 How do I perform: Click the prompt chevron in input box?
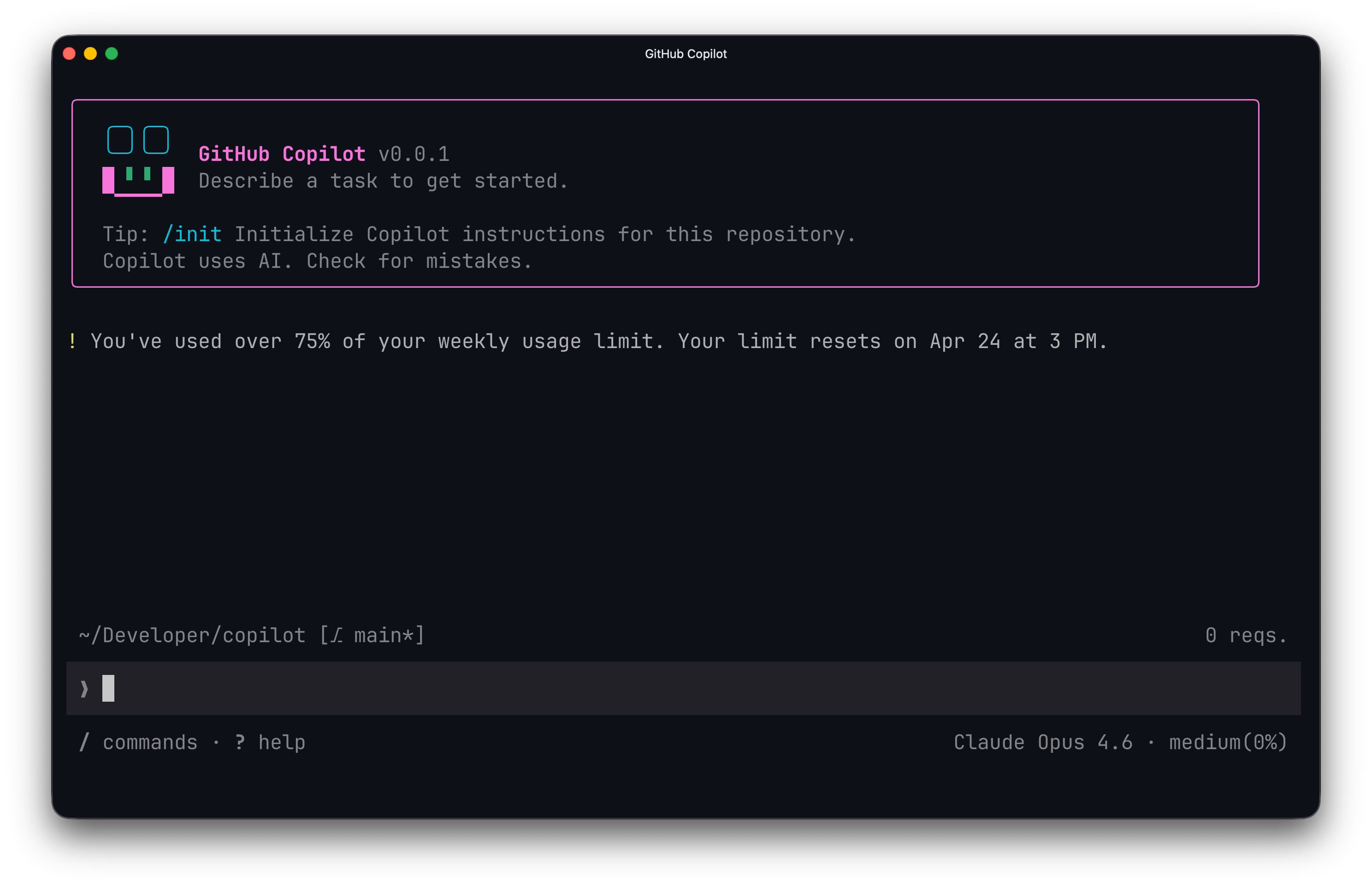tap(85, 688)
